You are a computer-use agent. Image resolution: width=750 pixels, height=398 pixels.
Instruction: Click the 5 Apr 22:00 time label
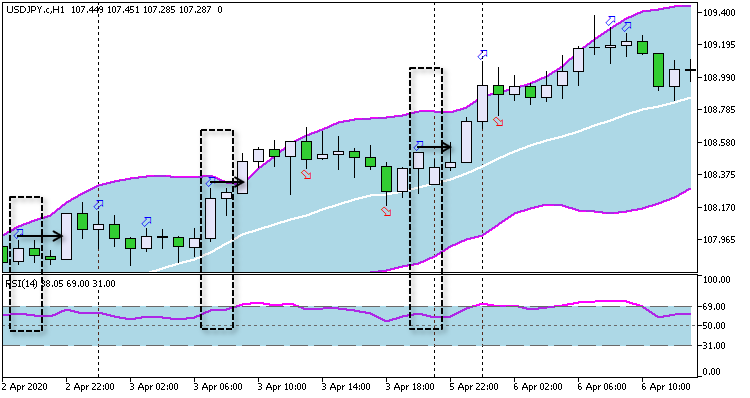(474, 387)
